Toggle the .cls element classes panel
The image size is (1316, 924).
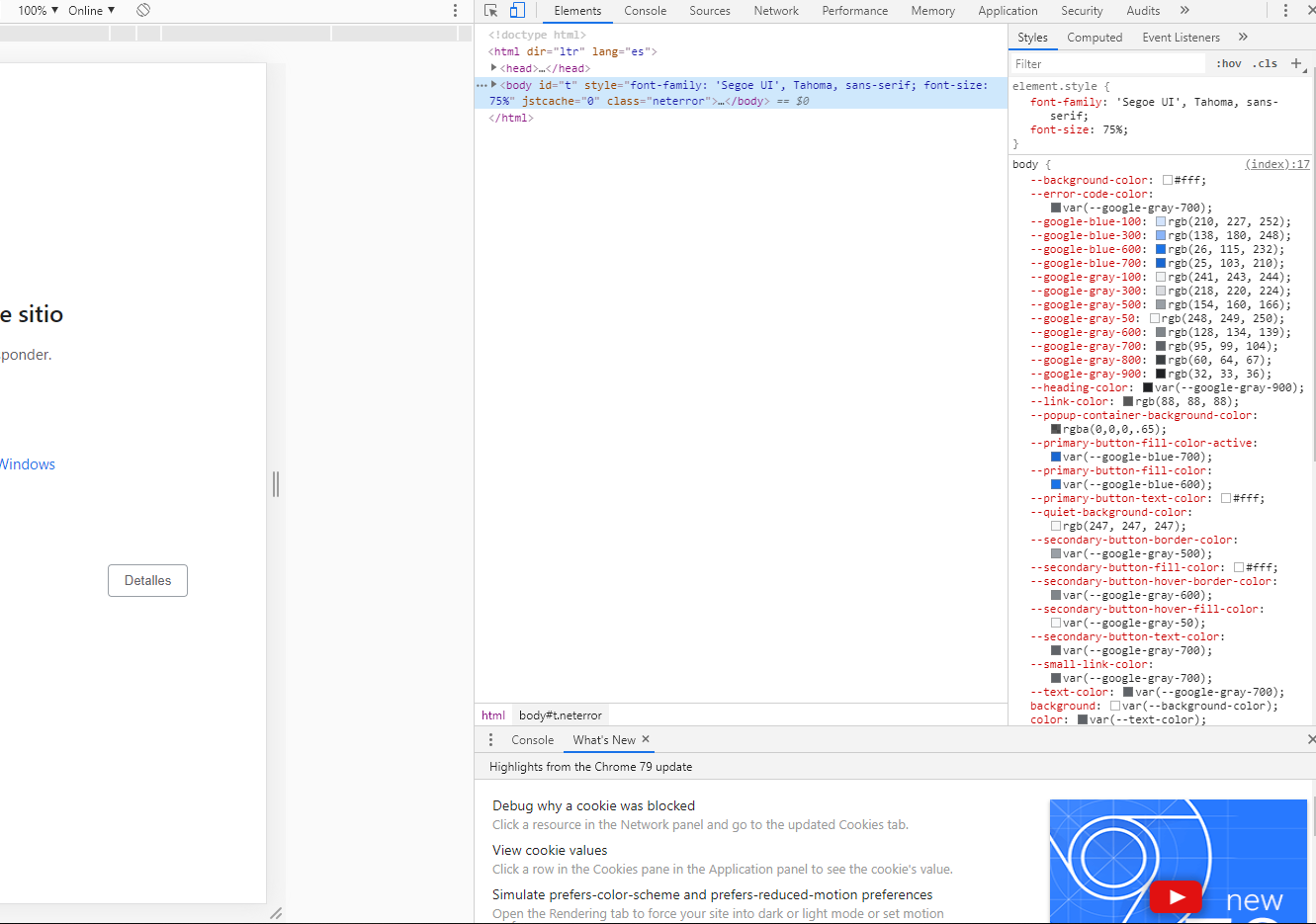[1265, 63]
